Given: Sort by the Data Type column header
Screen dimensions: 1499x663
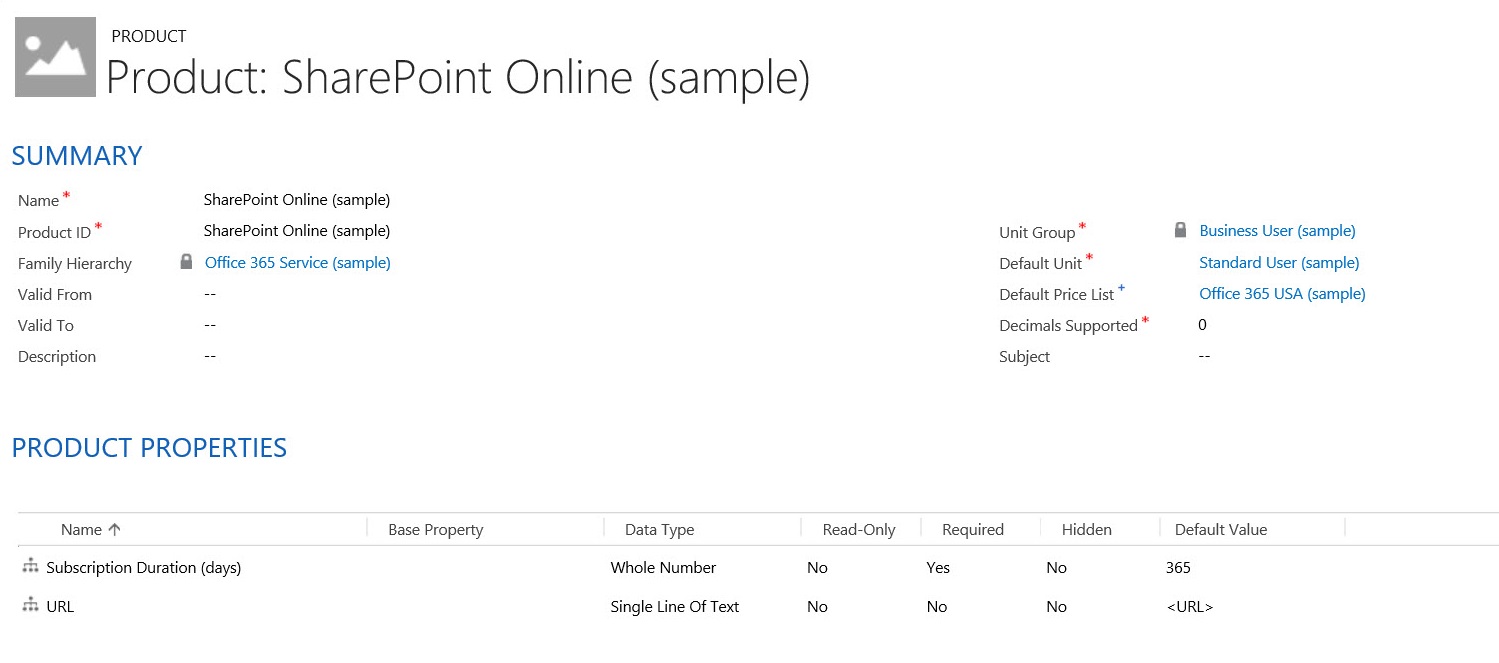Looking at the screenshot, I should click(659, 530).
